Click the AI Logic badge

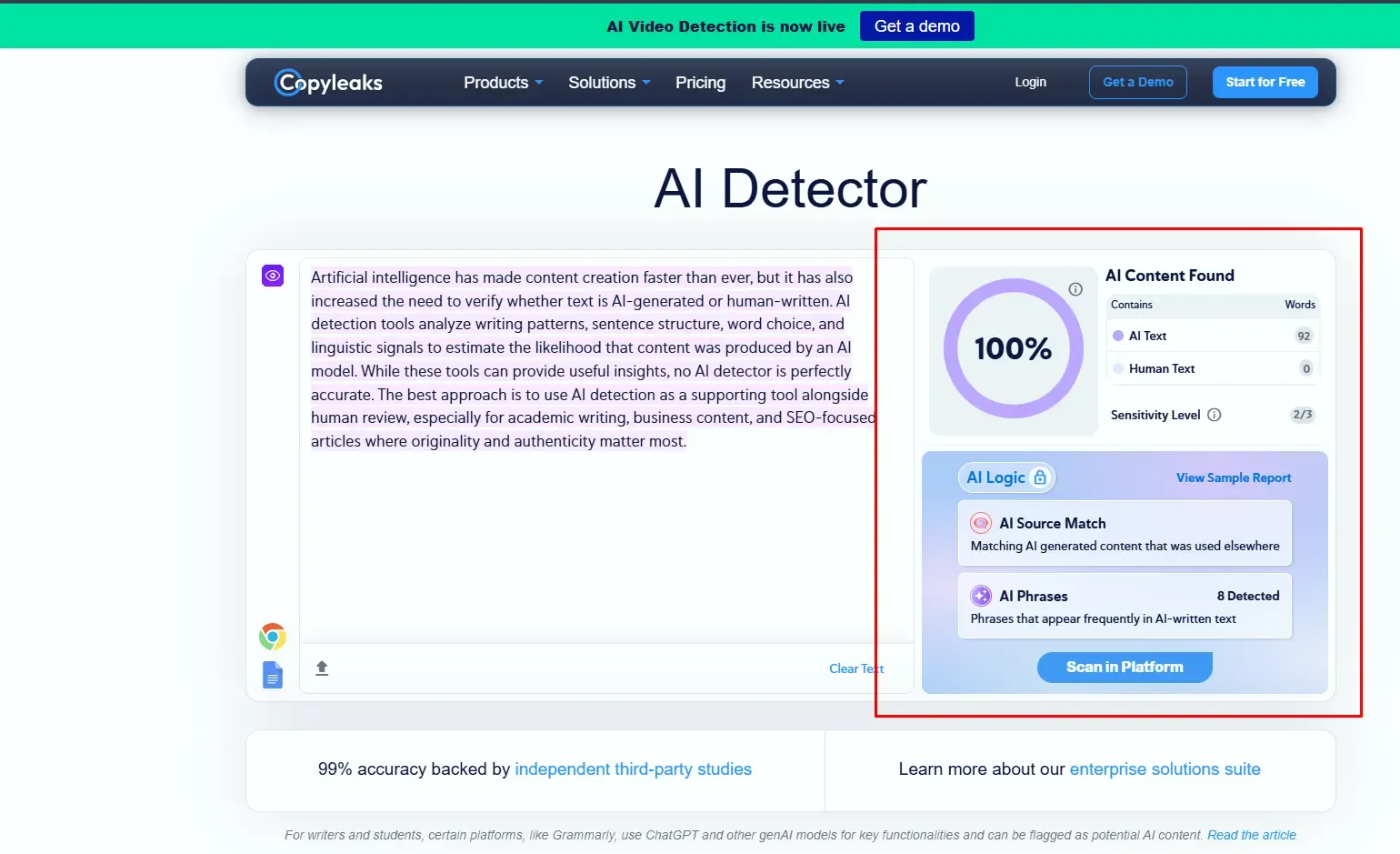point(1006,477)
